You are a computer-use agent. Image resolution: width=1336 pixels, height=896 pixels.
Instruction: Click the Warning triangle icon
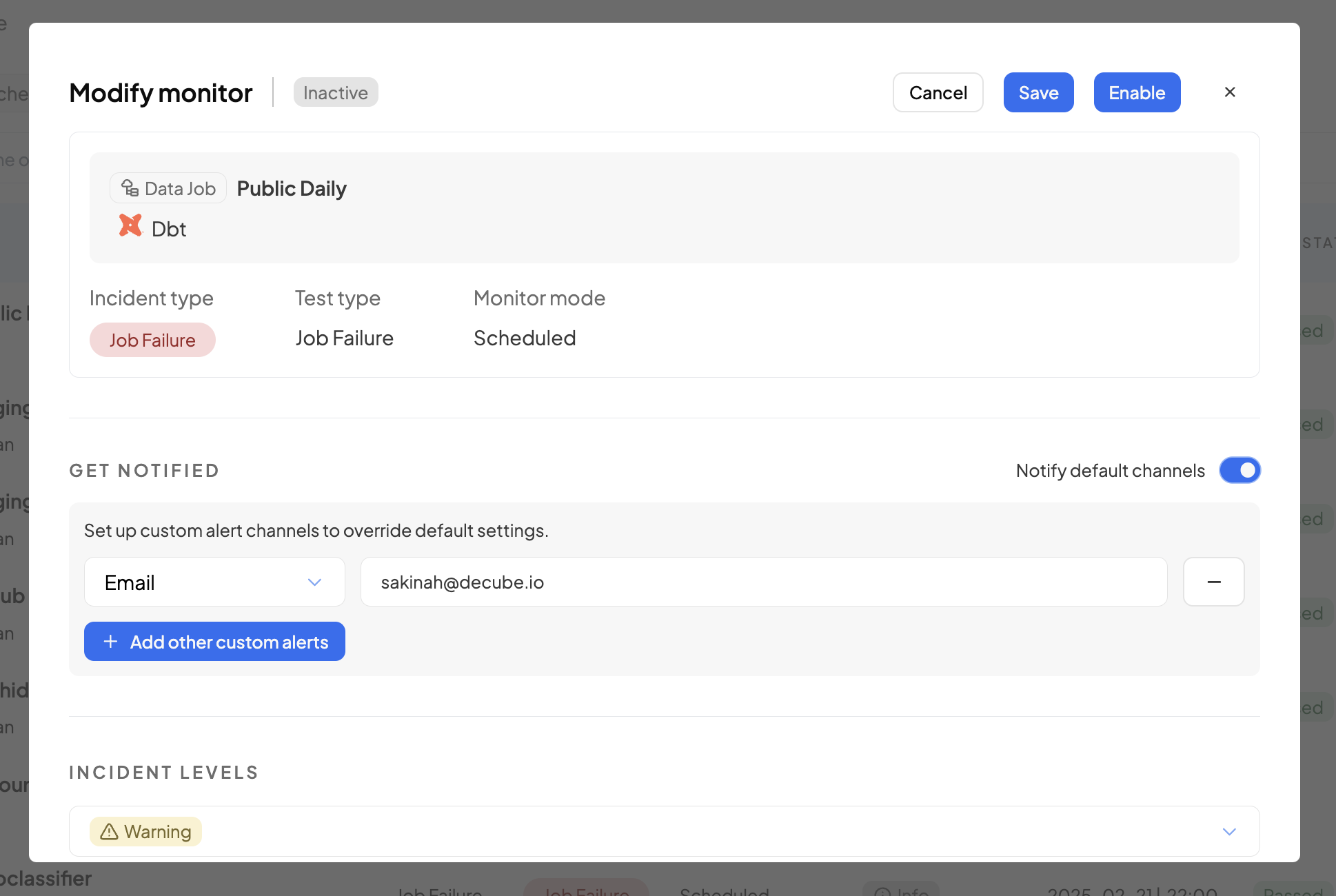coord(109,832)
